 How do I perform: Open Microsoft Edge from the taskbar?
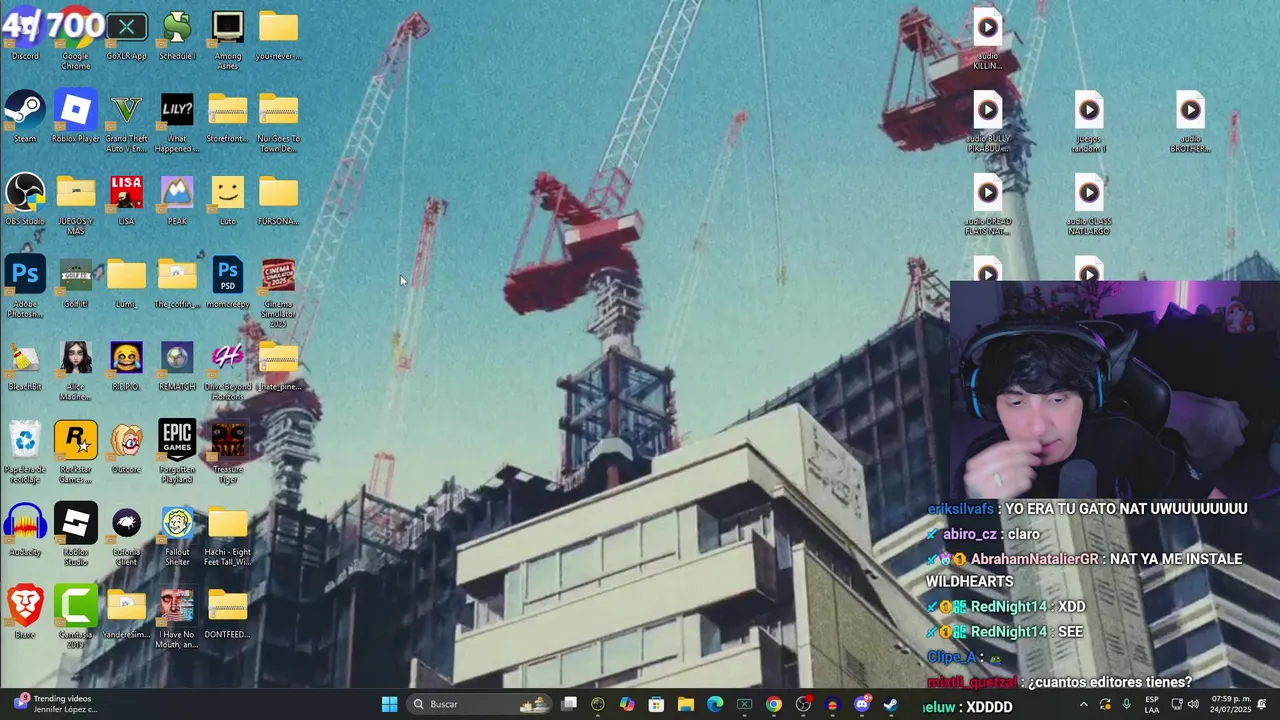coord(715,704)
